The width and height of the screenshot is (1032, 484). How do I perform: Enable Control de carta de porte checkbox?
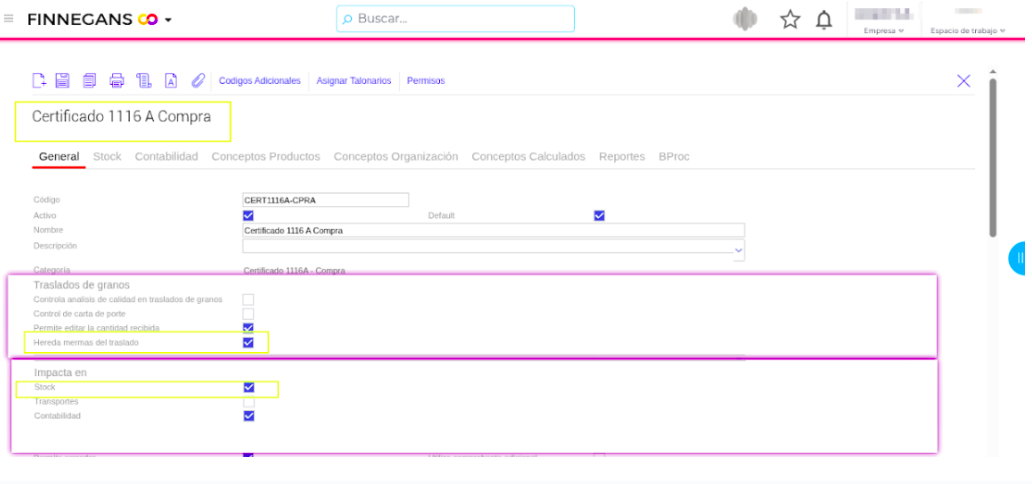coord(248,314)
